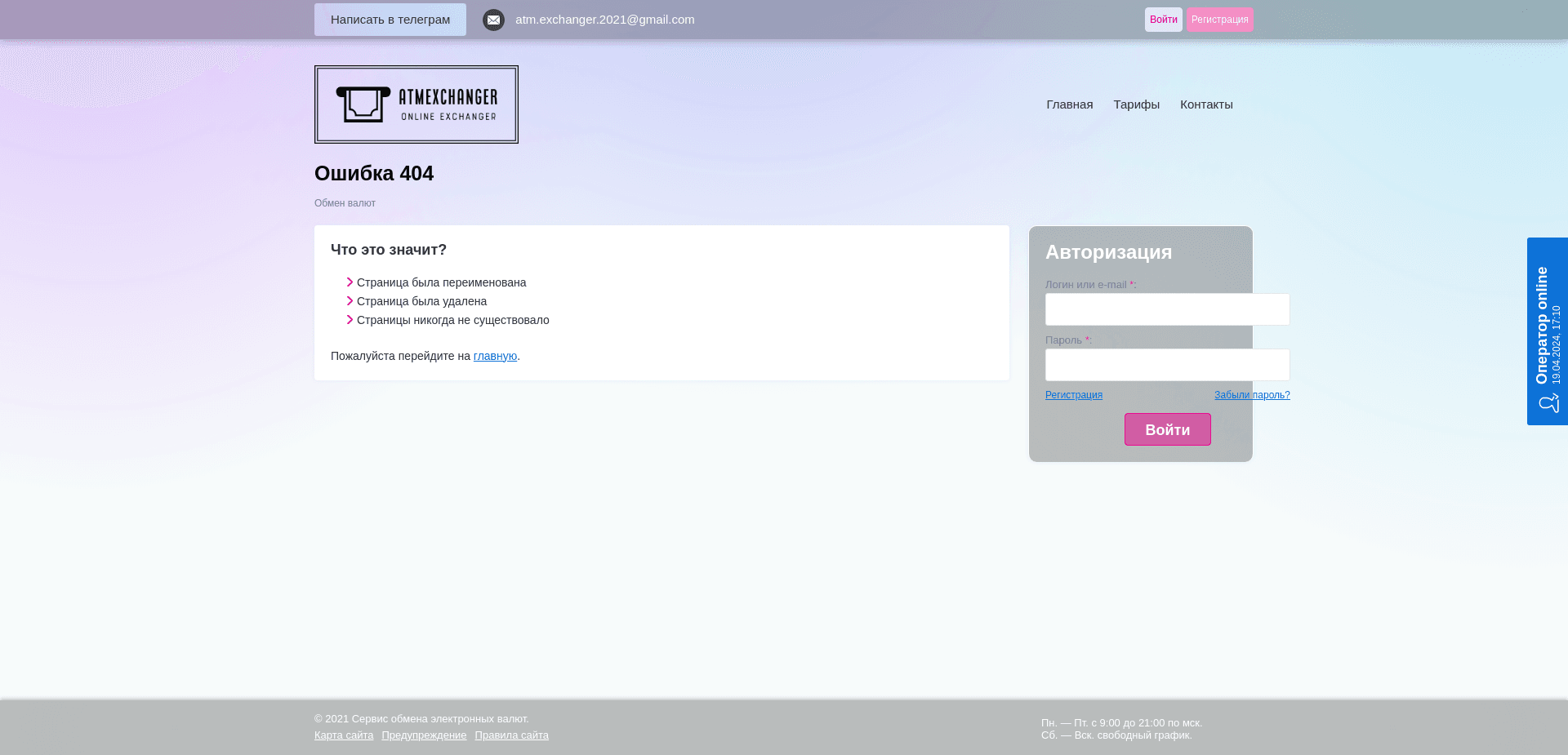
Task: Click the pink Регистрация button in the header
Action: 1219,19
